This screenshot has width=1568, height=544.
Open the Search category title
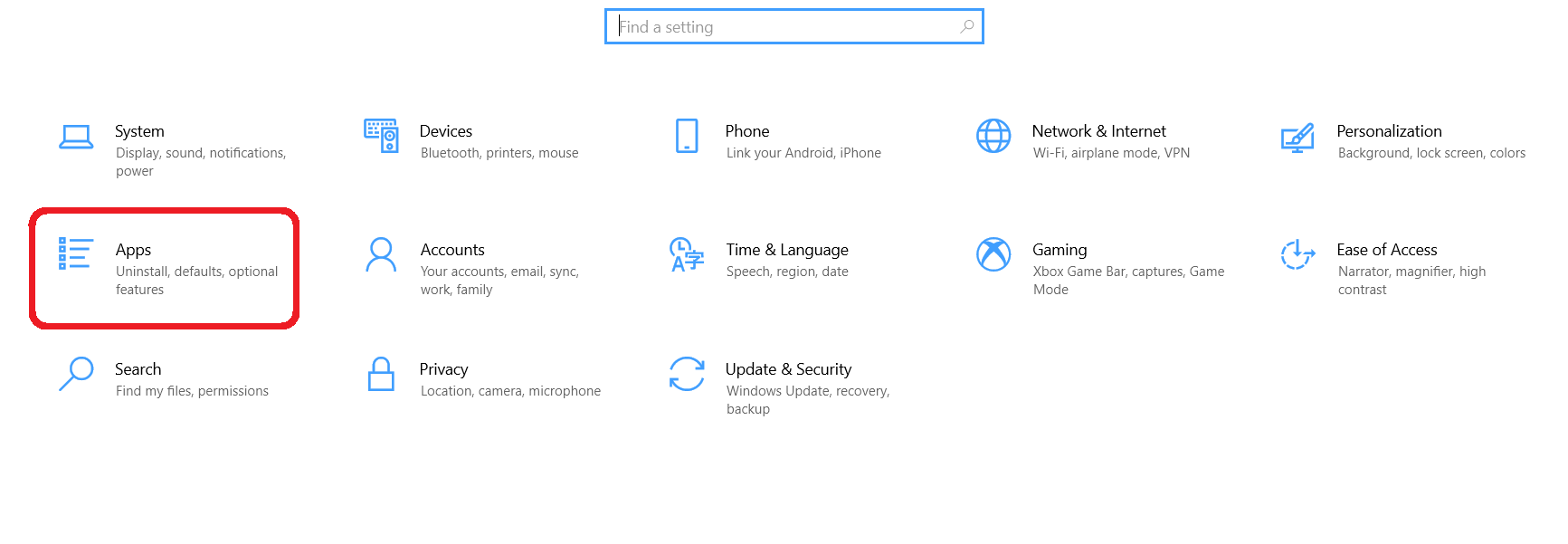tap(138, 369)
